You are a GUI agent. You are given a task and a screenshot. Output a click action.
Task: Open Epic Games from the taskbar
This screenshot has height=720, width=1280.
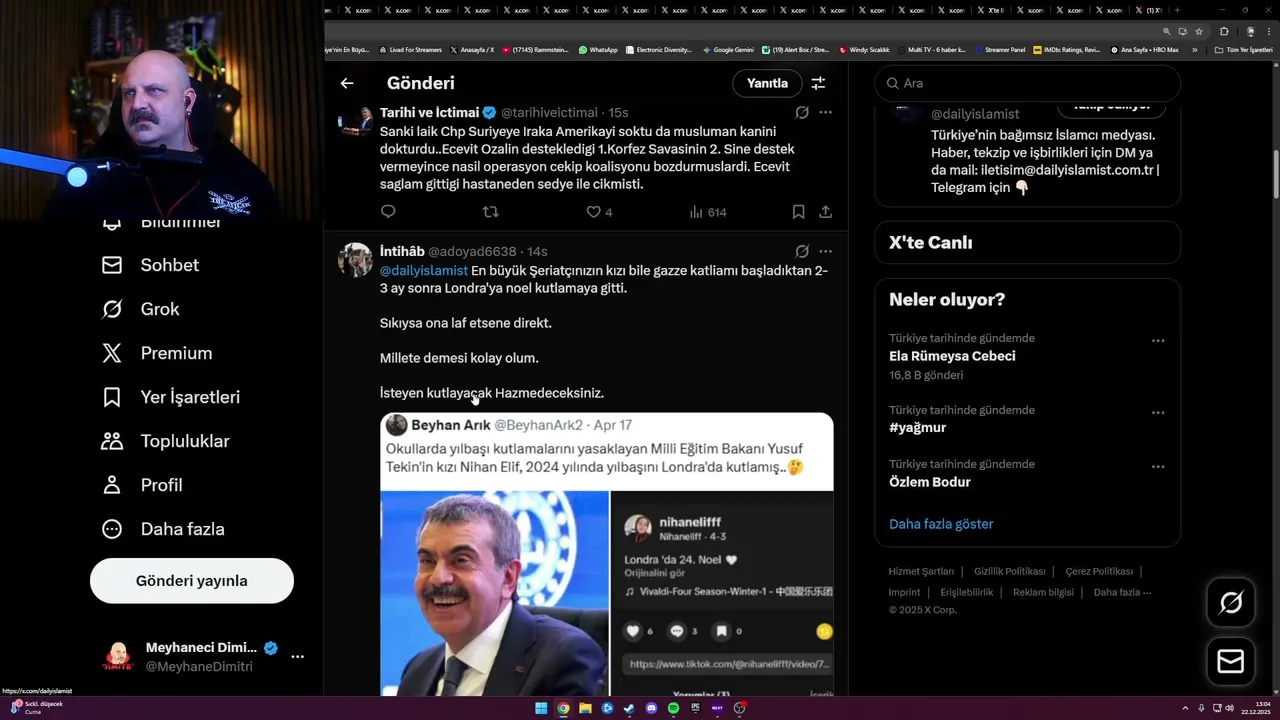point(695,708)
